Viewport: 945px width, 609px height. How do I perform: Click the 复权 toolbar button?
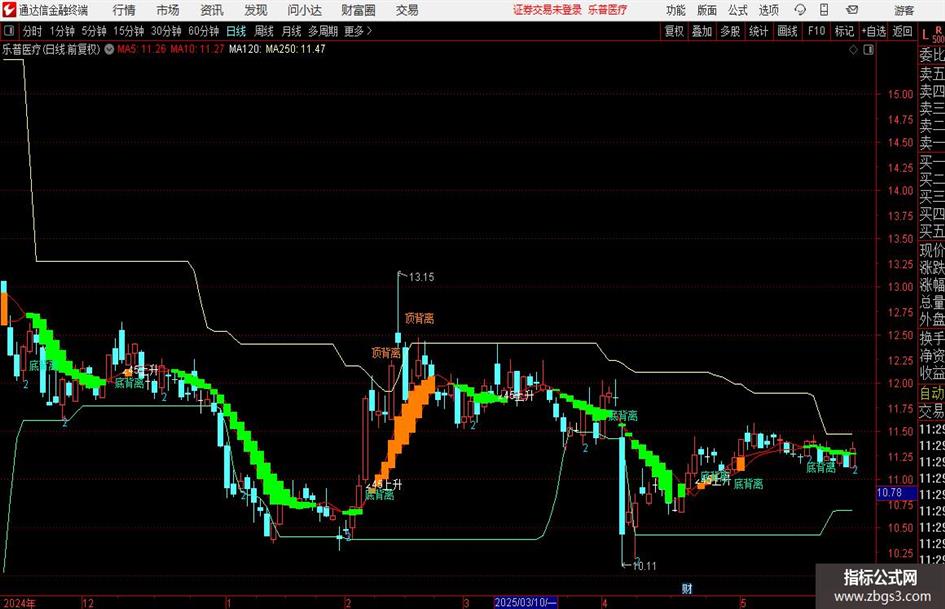point(674,31)
